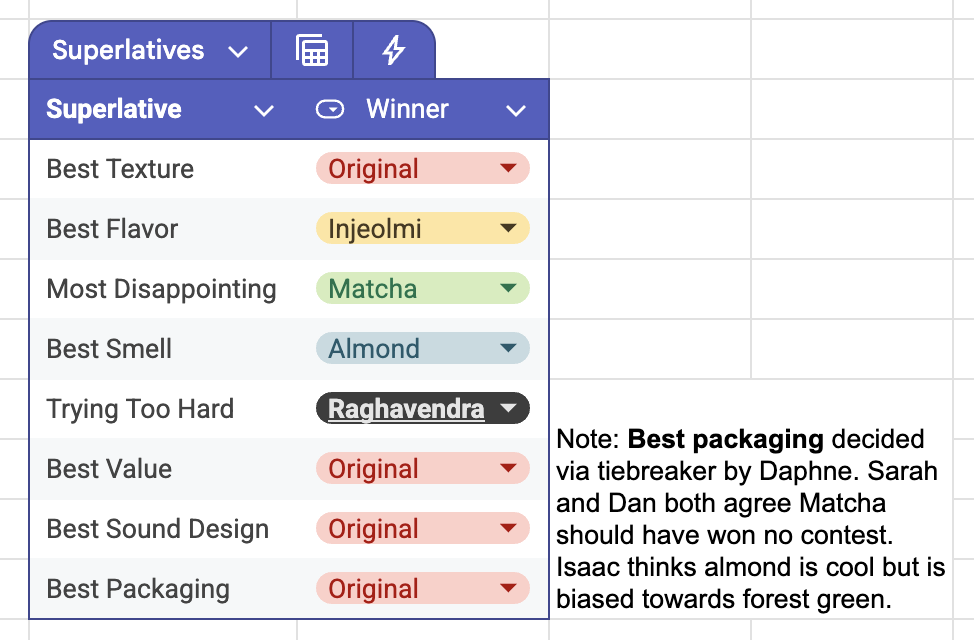Click the dropdown type icon beside Winner
The height and width of the screenshot is (640, 974).
tap(330, 109)
